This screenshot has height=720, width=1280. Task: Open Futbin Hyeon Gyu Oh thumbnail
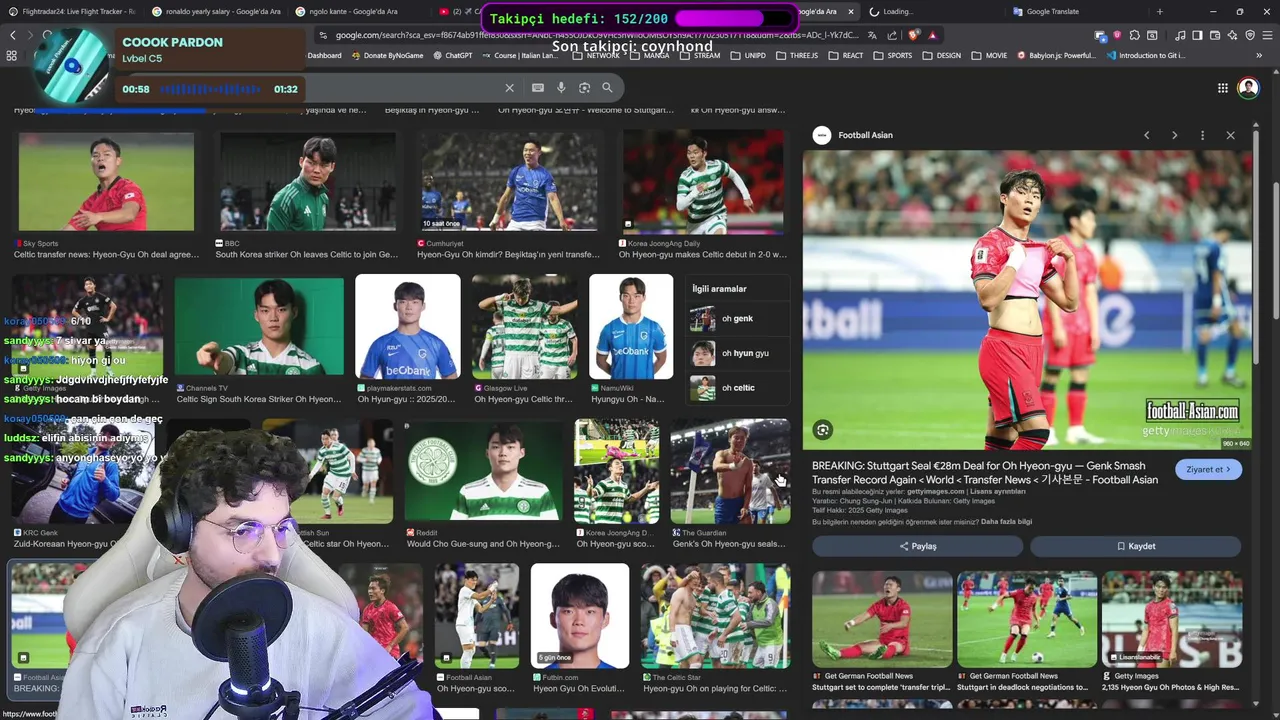pos(580,616)
